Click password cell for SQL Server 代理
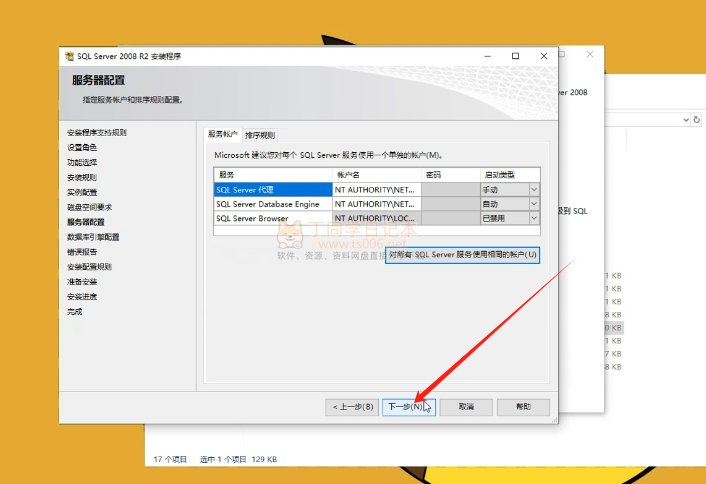Image resolution: width=706 pixels, height=484 pixels. click(x=451, y=190)
